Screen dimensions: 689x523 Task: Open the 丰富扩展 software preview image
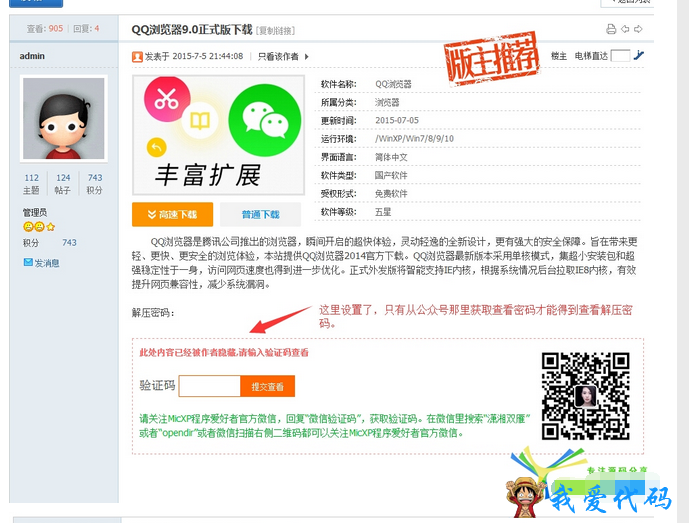coord(218,135)
